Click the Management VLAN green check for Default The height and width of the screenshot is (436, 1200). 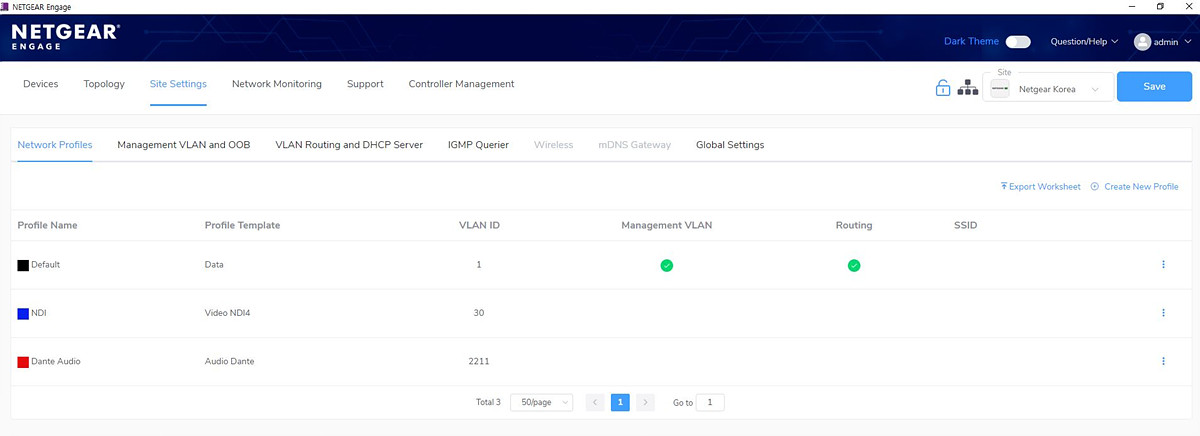coord(666,265)
